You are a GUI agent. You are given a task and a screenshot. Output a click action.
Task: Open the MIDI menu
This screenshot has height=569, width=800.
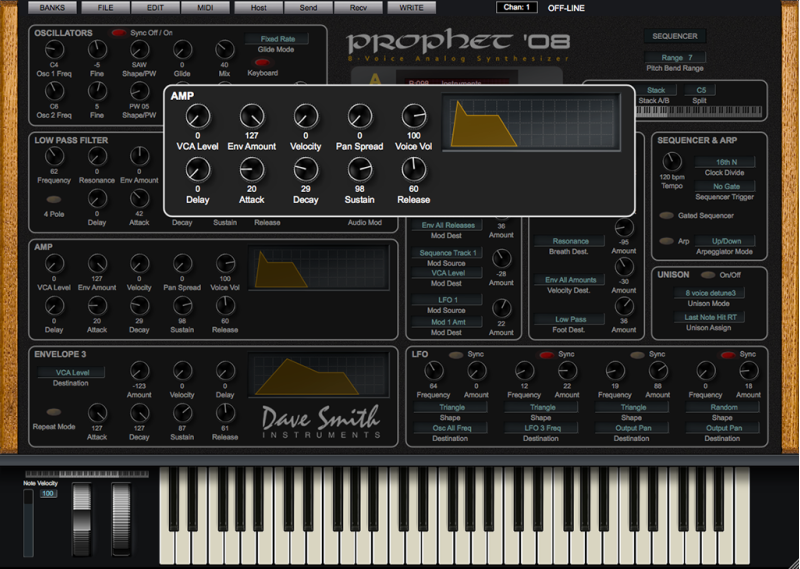pyautogui.click(x=205, y=8)
